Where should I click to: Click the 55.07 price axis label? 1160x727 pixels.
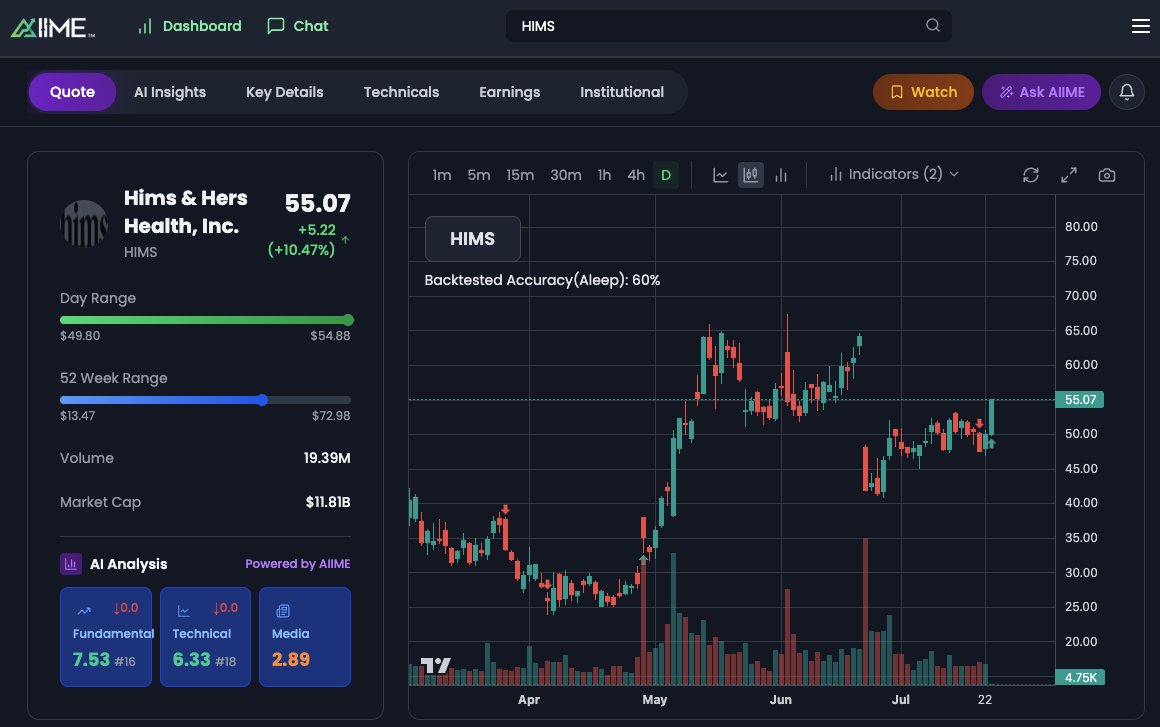(1079, 399)
